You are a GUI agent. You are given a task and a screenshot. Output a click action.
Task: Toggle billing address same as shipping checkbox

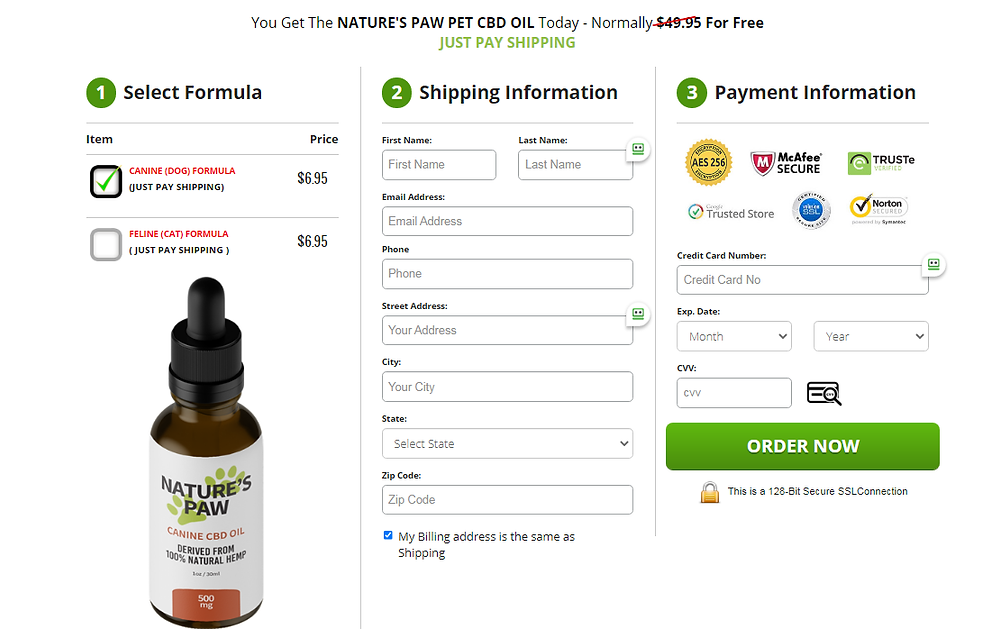(388, 535)
